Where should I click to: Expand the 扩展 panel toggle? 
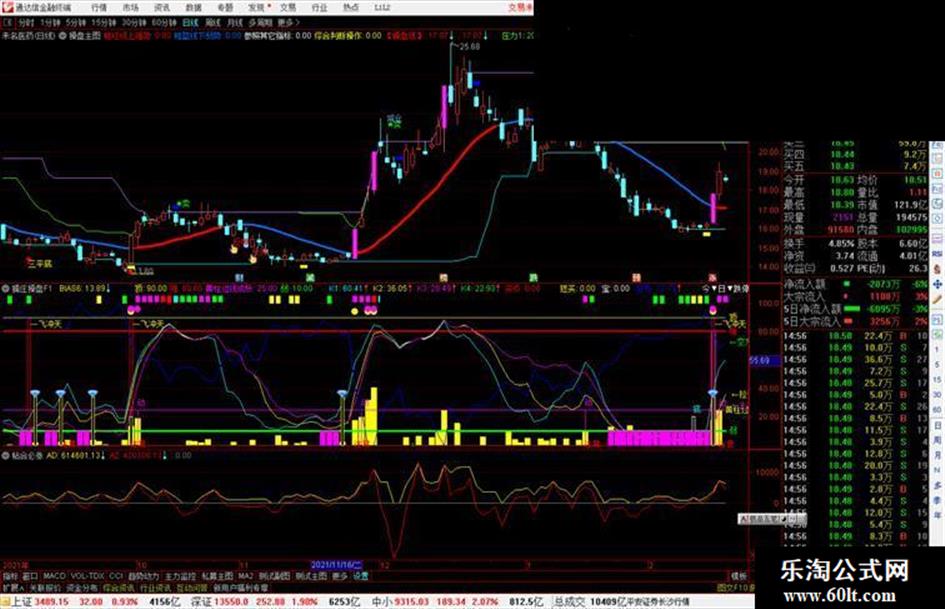pyautogui.click(x=13, y=587)
